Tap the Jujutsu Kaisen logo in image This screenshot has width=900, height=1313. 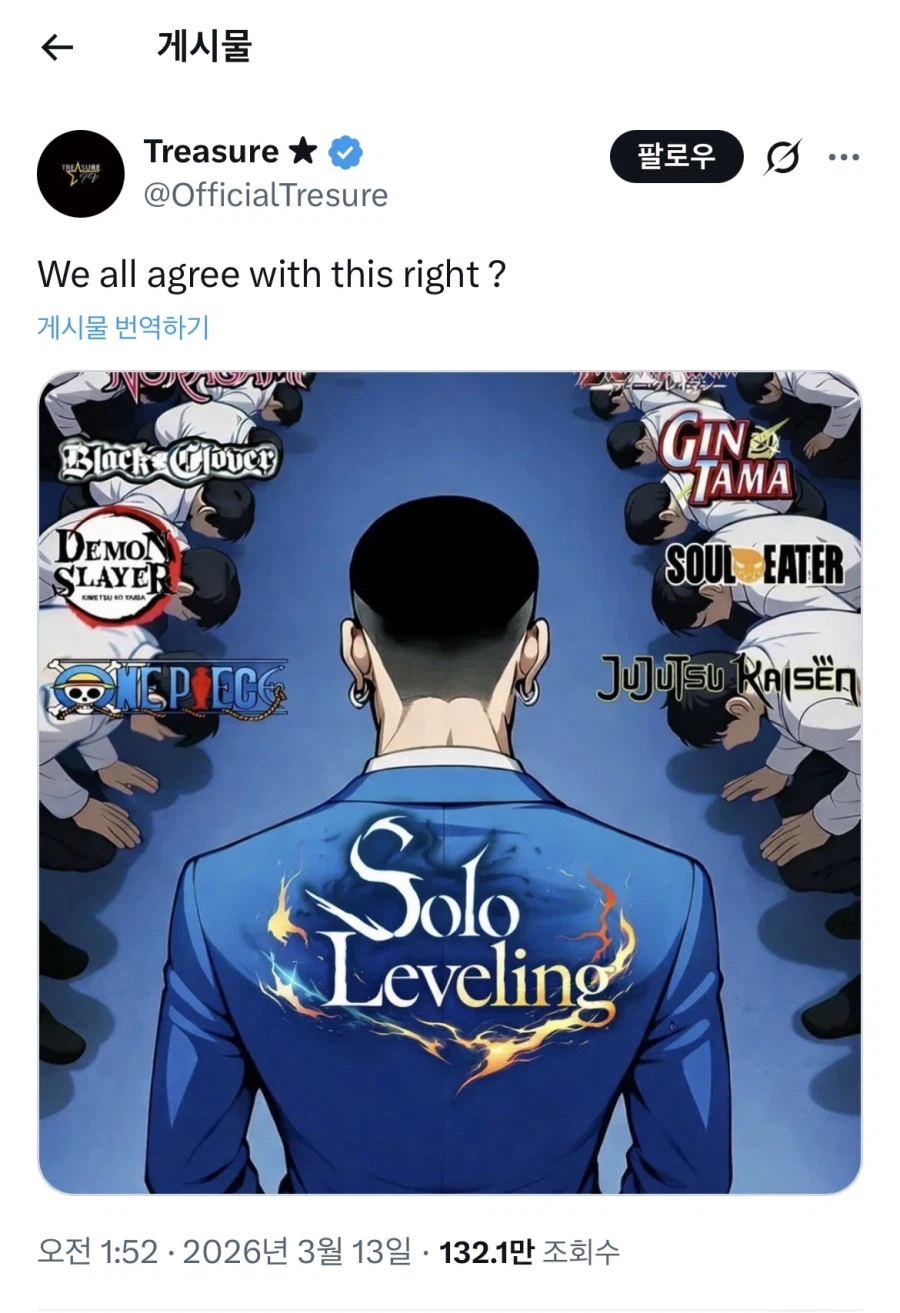coord(727,679)
